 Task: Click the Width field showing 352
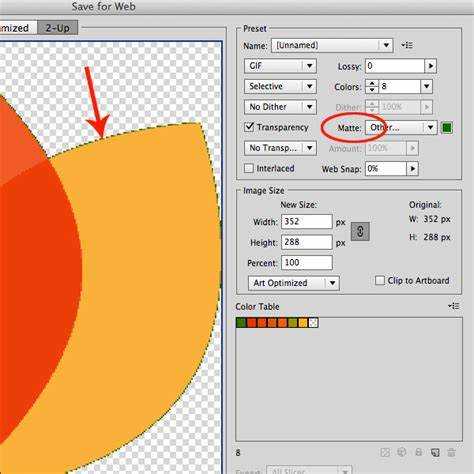(x=307, y=222)
